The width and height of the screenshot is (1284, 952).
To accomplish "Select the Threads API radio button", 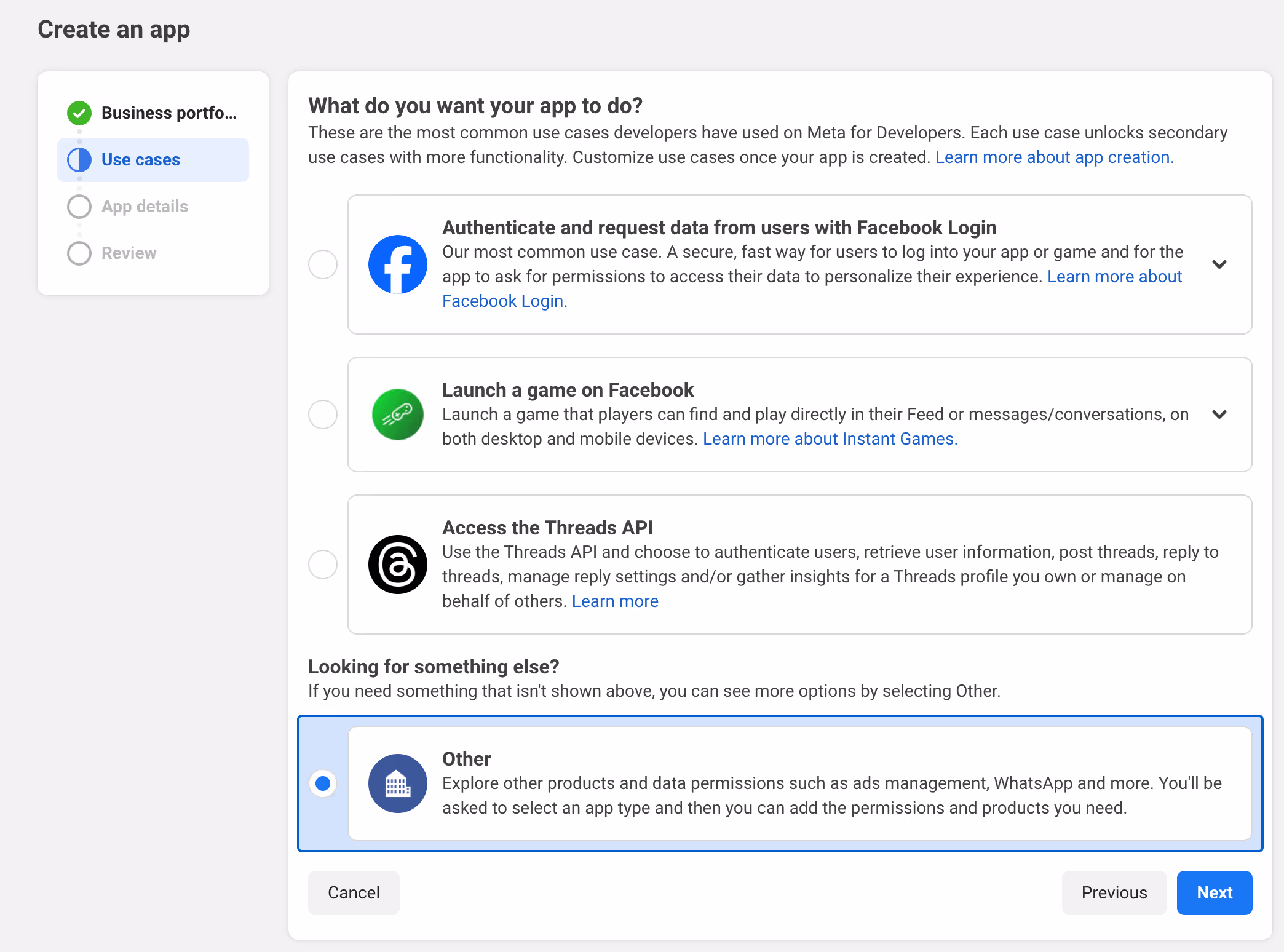I will [323, 565].
